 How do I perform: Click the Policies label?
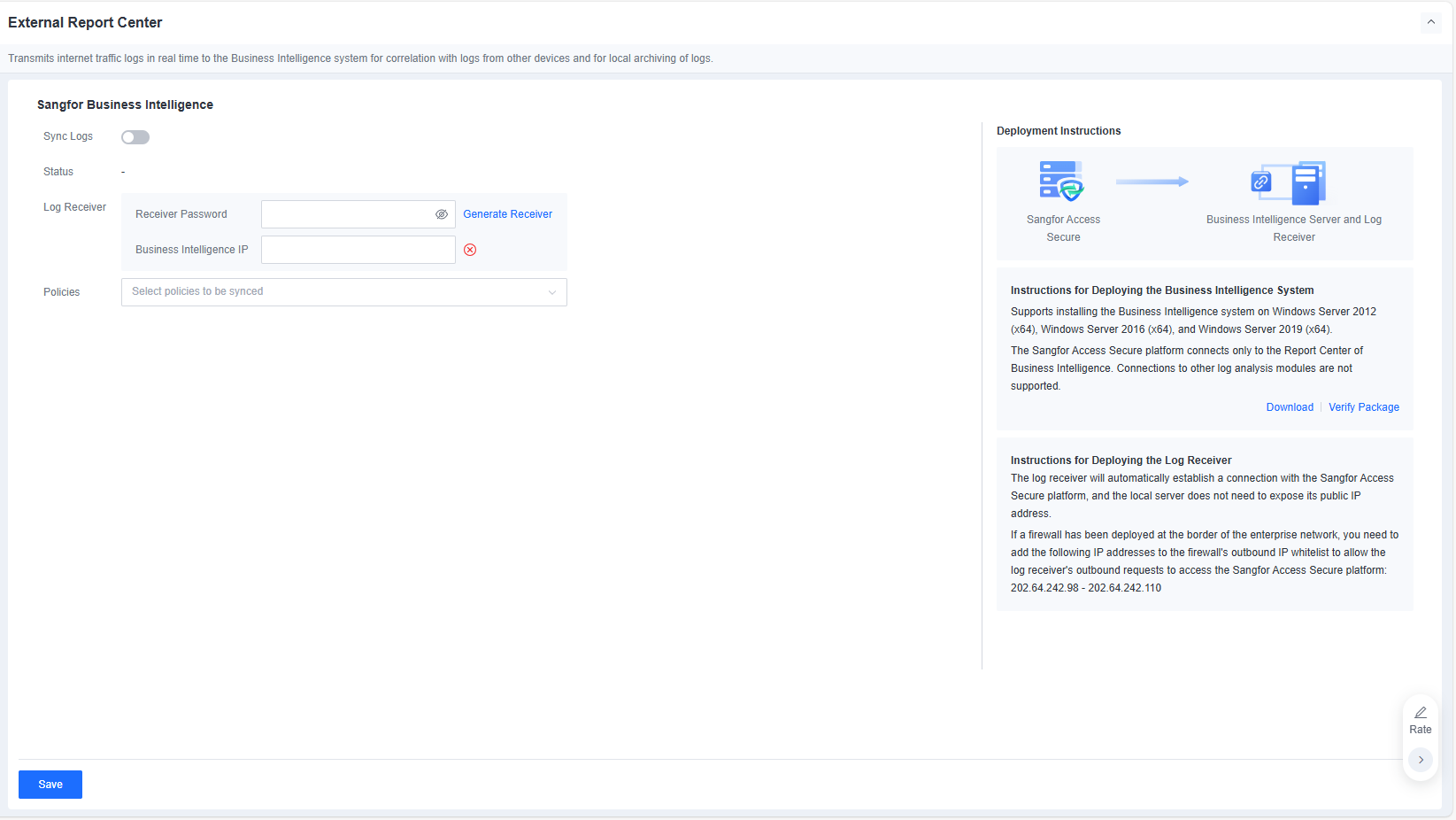click(x=61, y=292)
